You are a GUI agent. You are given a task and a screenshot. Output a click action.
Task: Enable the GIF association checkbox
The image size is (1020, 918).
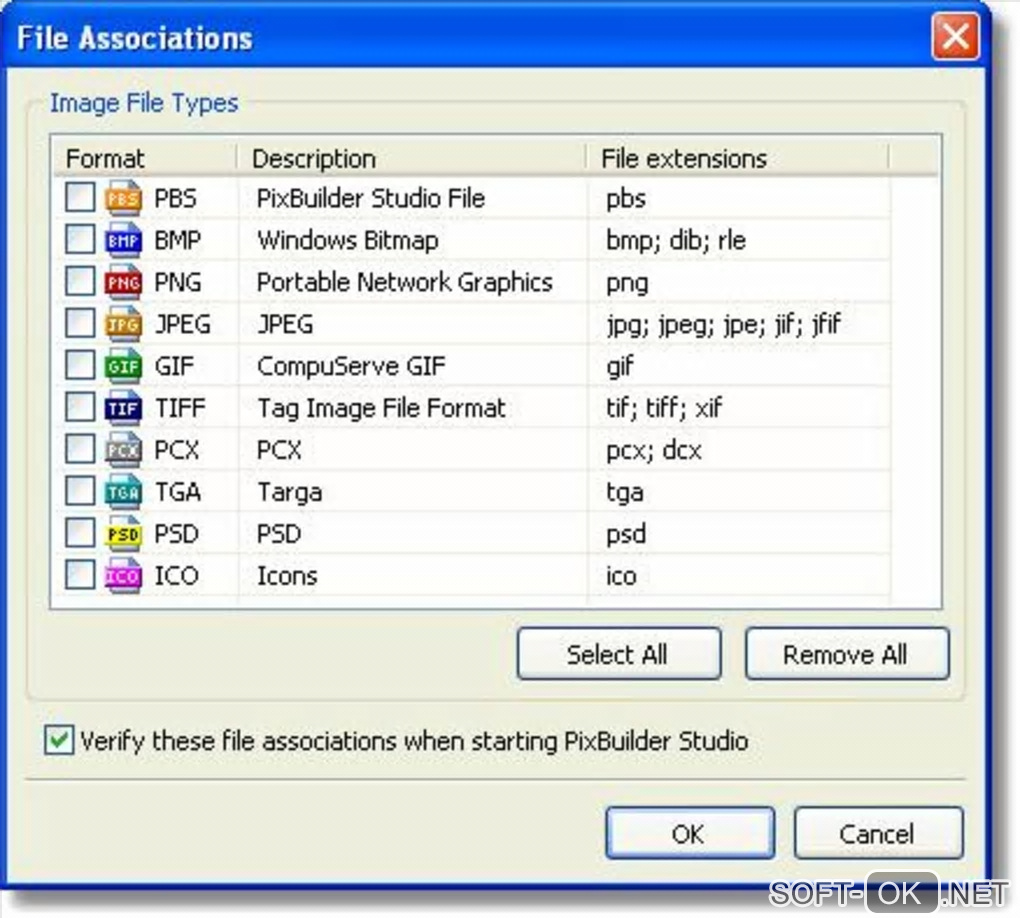80,364
